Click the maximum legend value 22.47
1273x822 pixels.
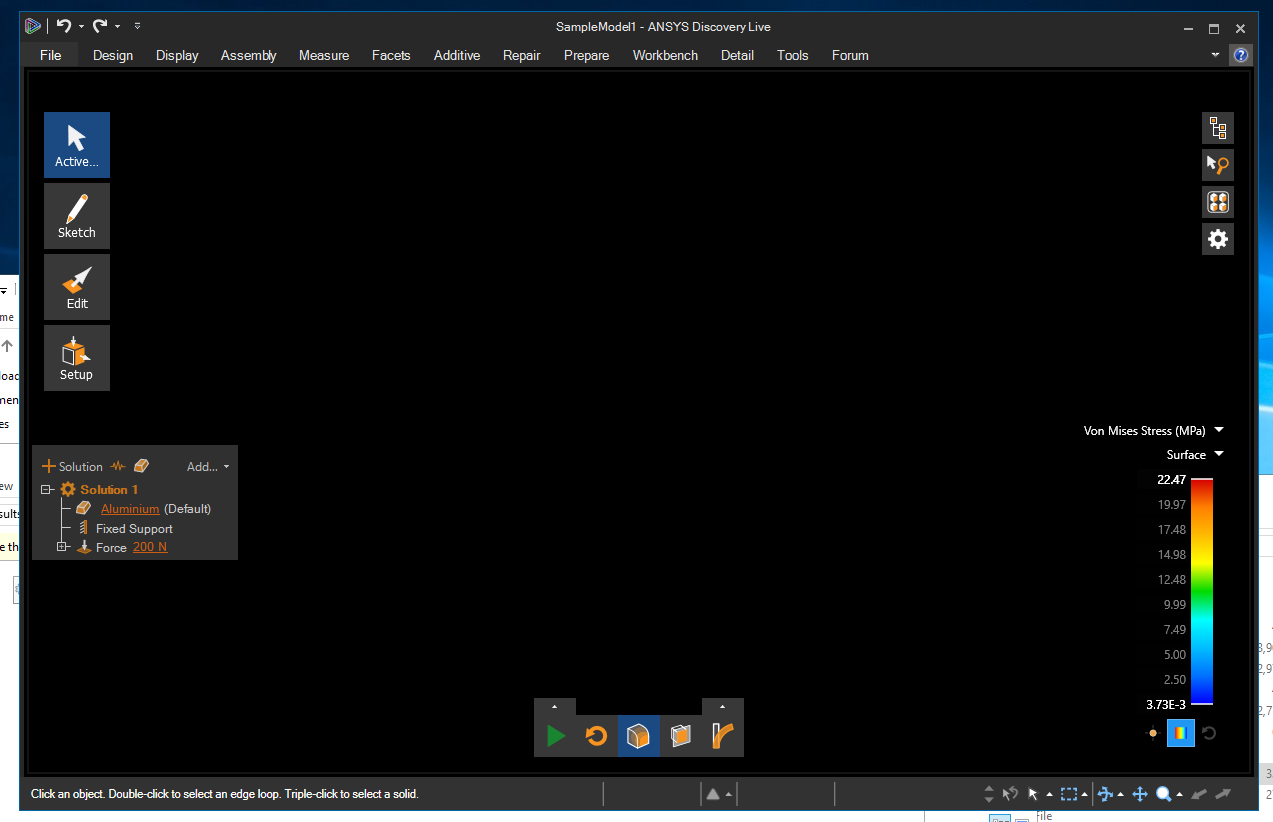(1171, 480)
